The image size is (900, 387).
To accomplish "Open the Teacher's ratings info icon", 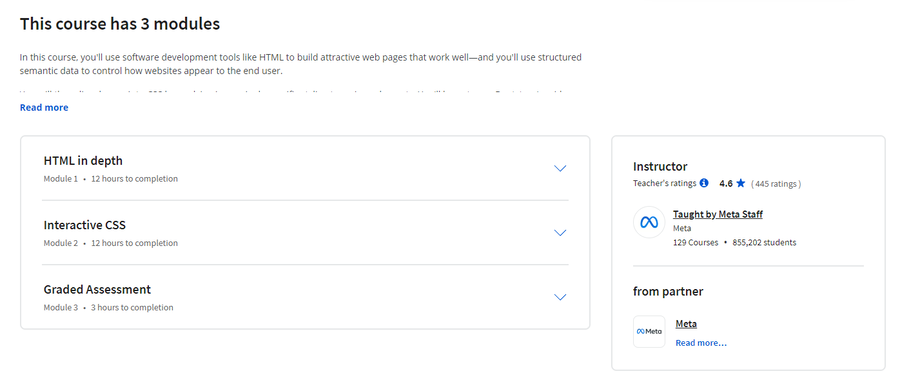I will pyautogui.click(x=704, y=183).
